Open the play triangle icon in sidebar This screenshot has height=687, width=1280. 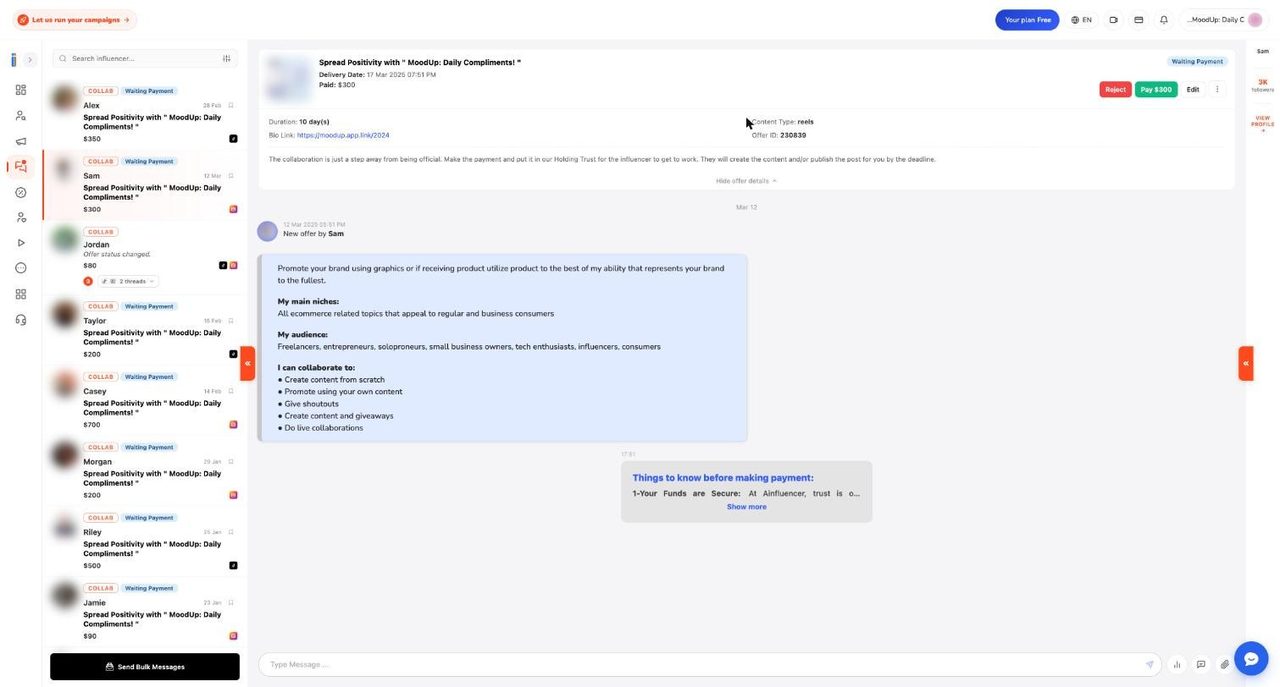click(x=21, y=243)
